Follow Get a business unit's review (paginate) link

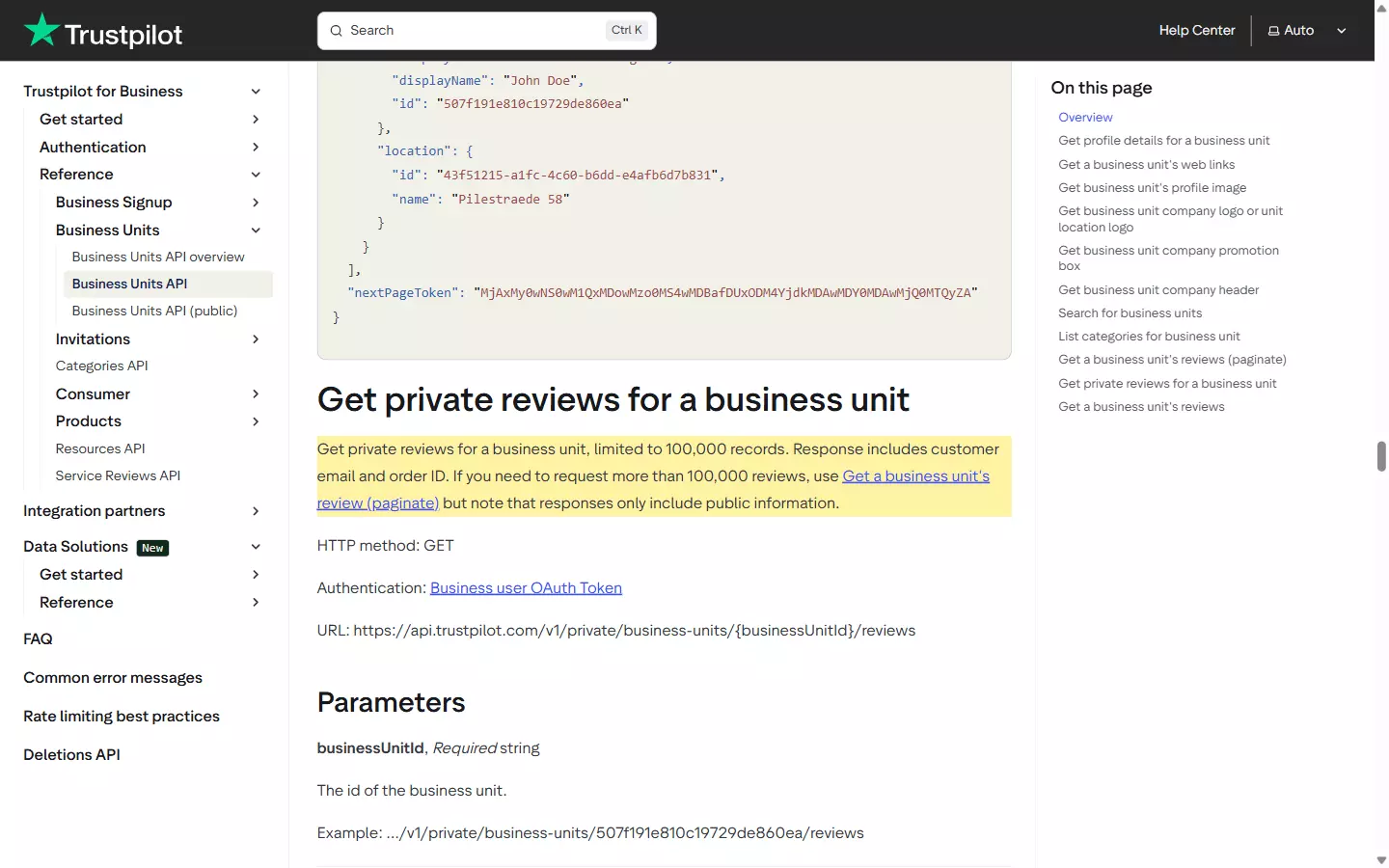915,476
